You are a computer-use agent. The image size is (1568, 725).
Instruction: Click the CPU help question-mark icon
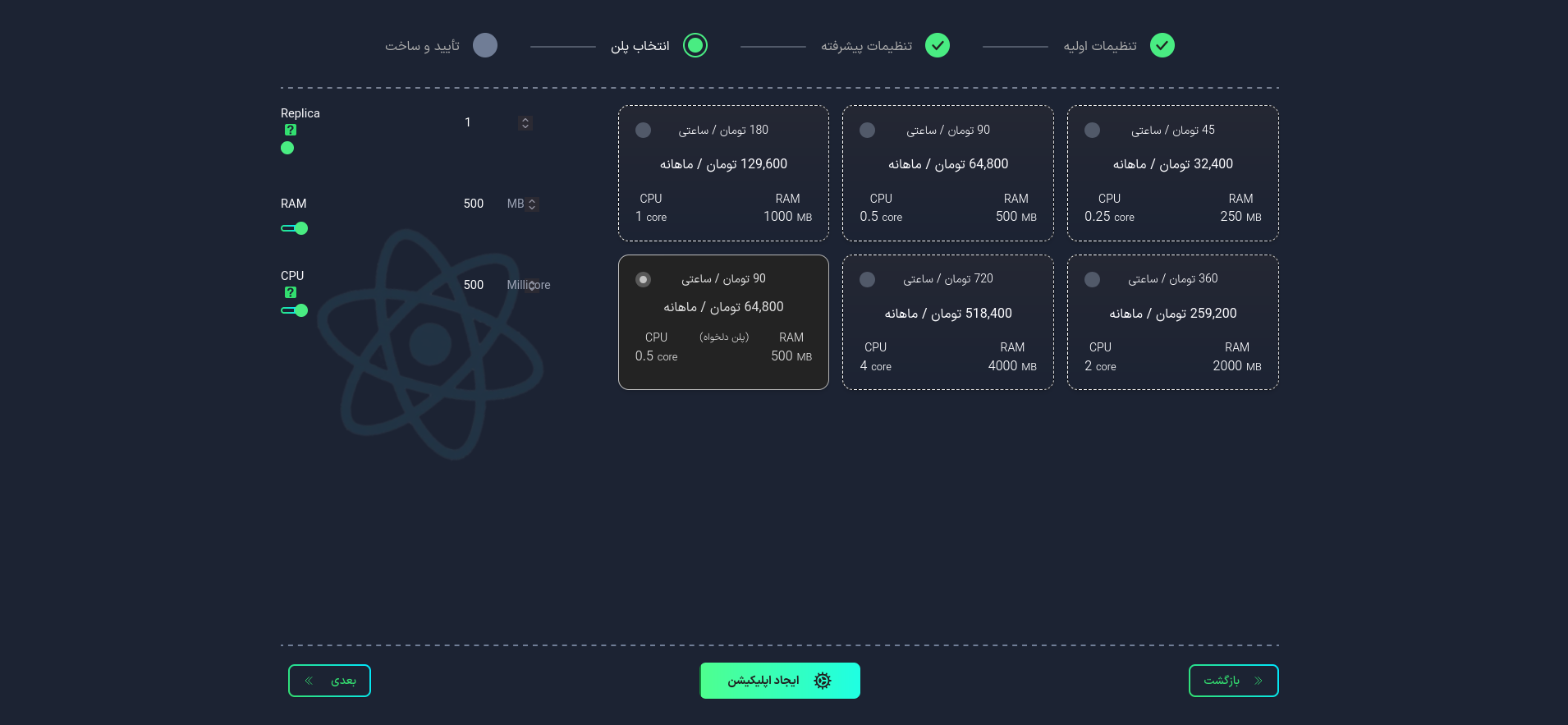(x=291, y=292)
